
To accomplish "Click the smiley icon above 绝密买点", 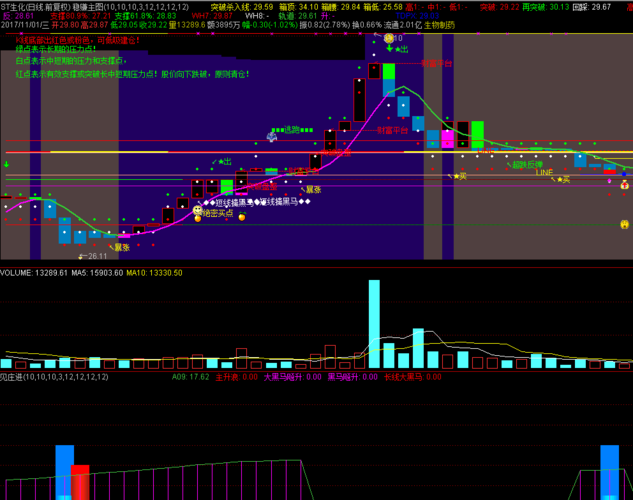I will pos(198,210).
